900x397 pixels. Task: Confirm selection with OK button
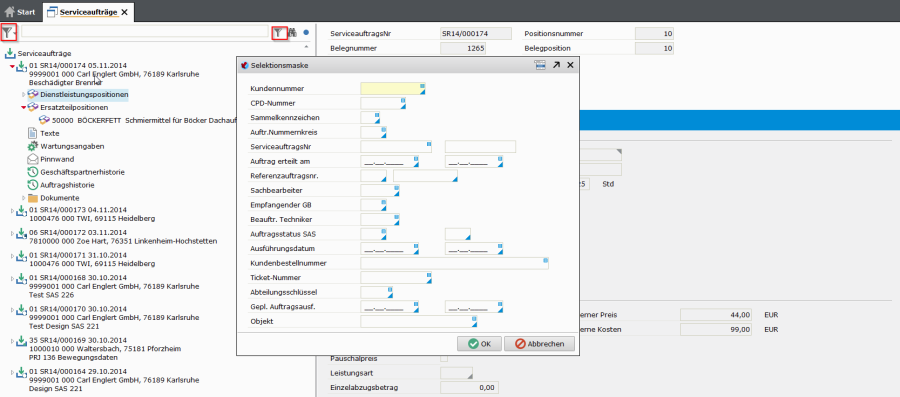479,344
